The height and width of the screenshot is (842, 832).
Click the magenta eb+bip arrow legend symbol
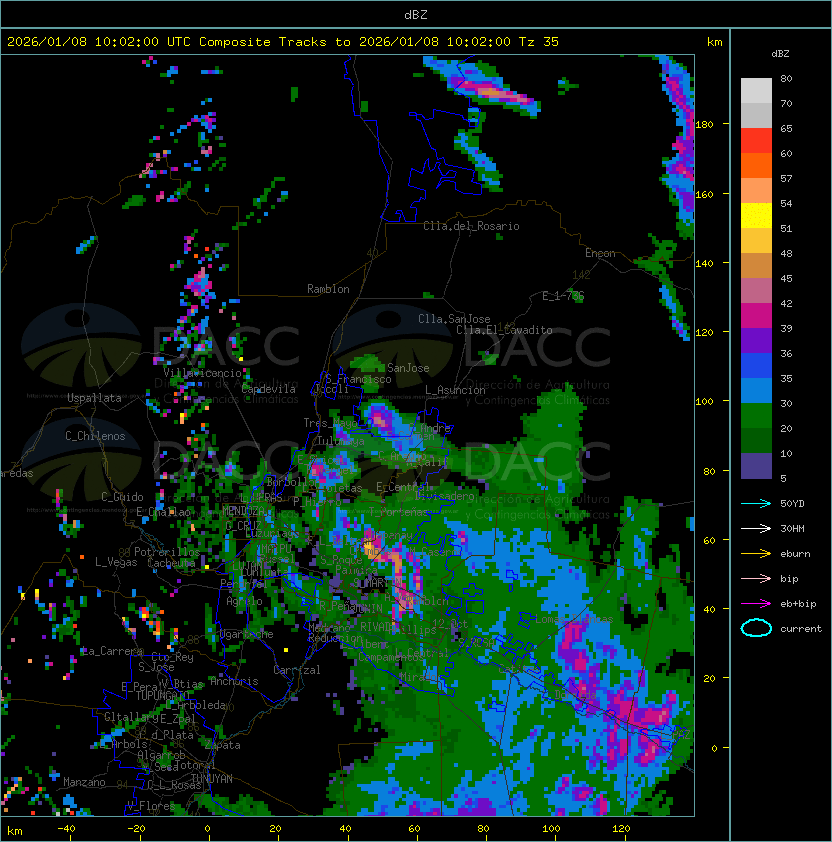[x=756, y=604]
